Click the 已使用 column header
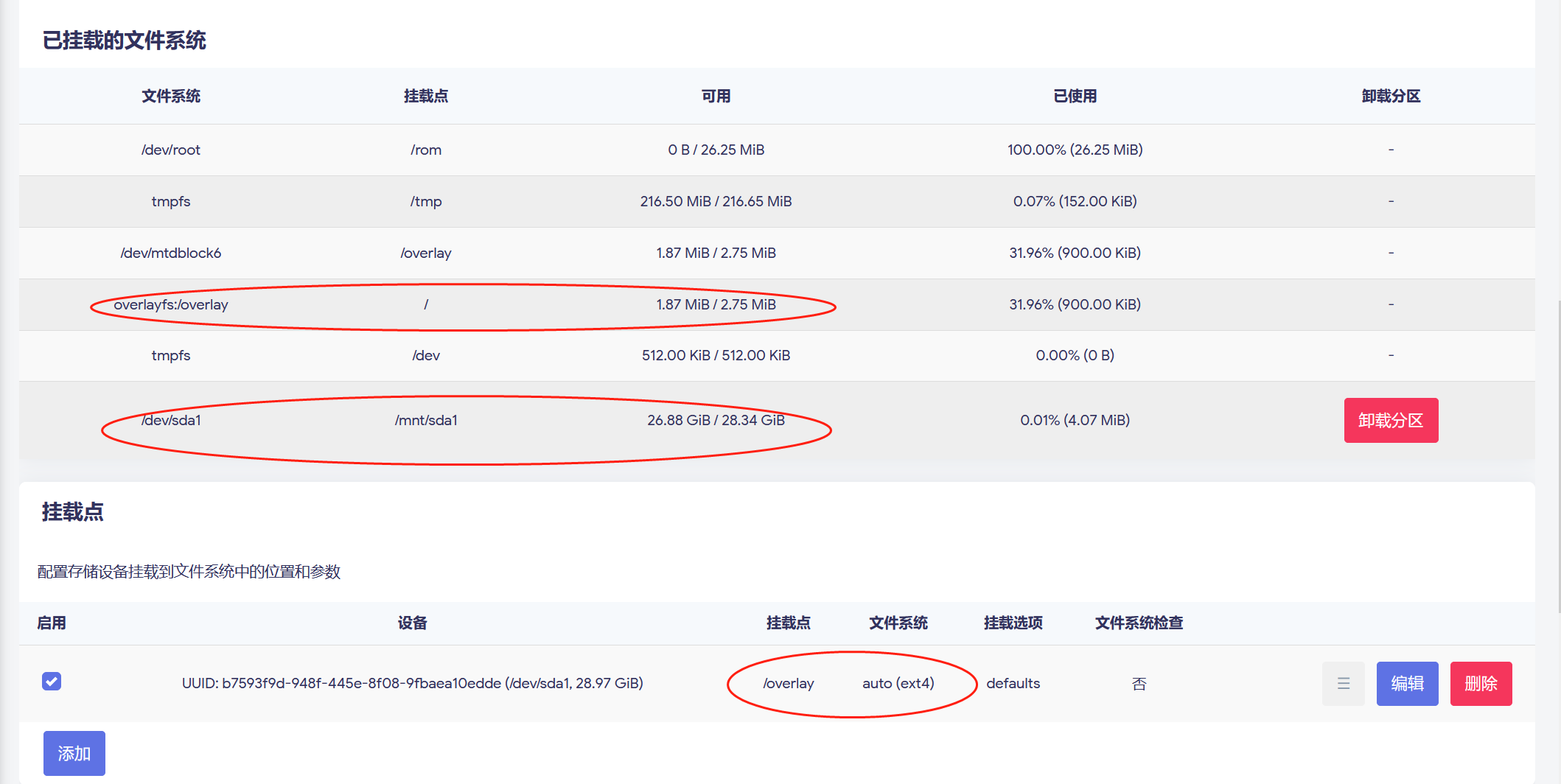 (x=1075, y=96)
